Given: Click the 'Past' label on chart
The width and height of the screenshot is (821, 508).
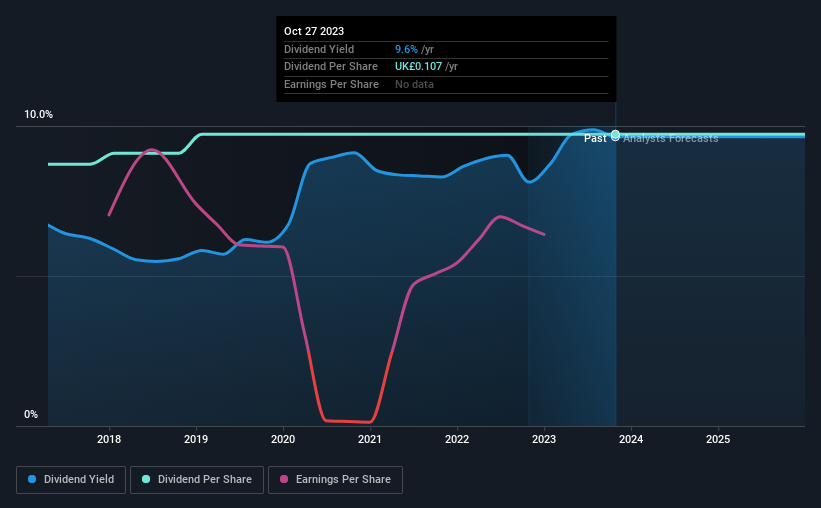Looking at the screenshot, I should [595, 138].
